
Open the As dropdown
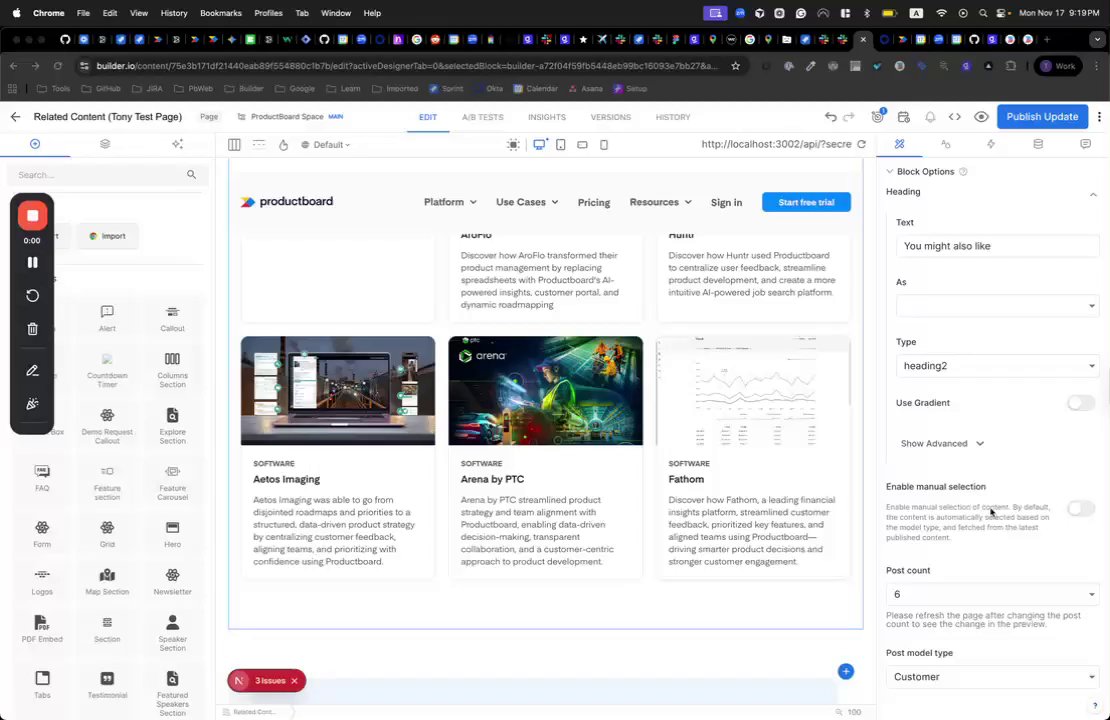point(997,306)
